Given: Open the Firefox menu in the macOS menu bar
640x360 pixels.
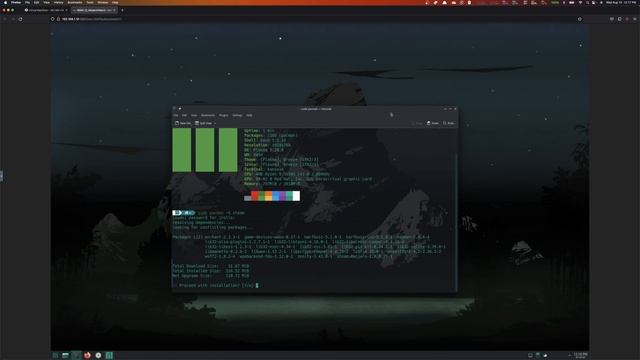Looking at the screenshot, I should pyautogui.click(x=16, y=2).
